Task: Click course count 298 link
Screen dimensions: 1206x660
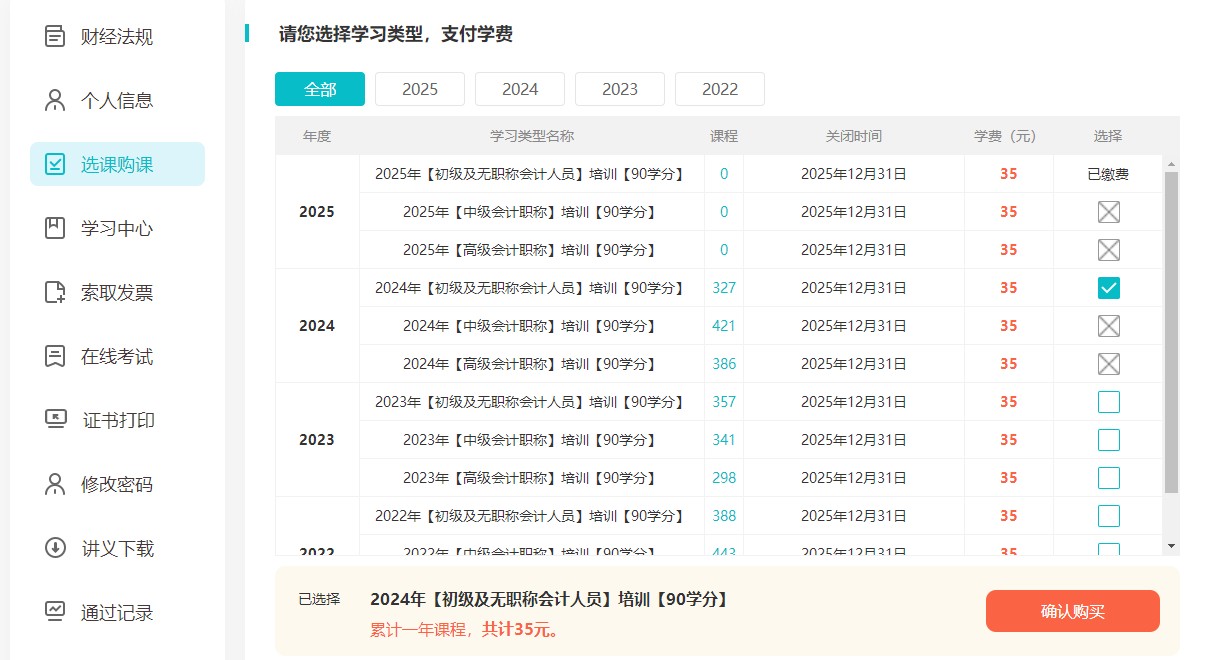Action: pyautogui.click(x=724, y=478)
